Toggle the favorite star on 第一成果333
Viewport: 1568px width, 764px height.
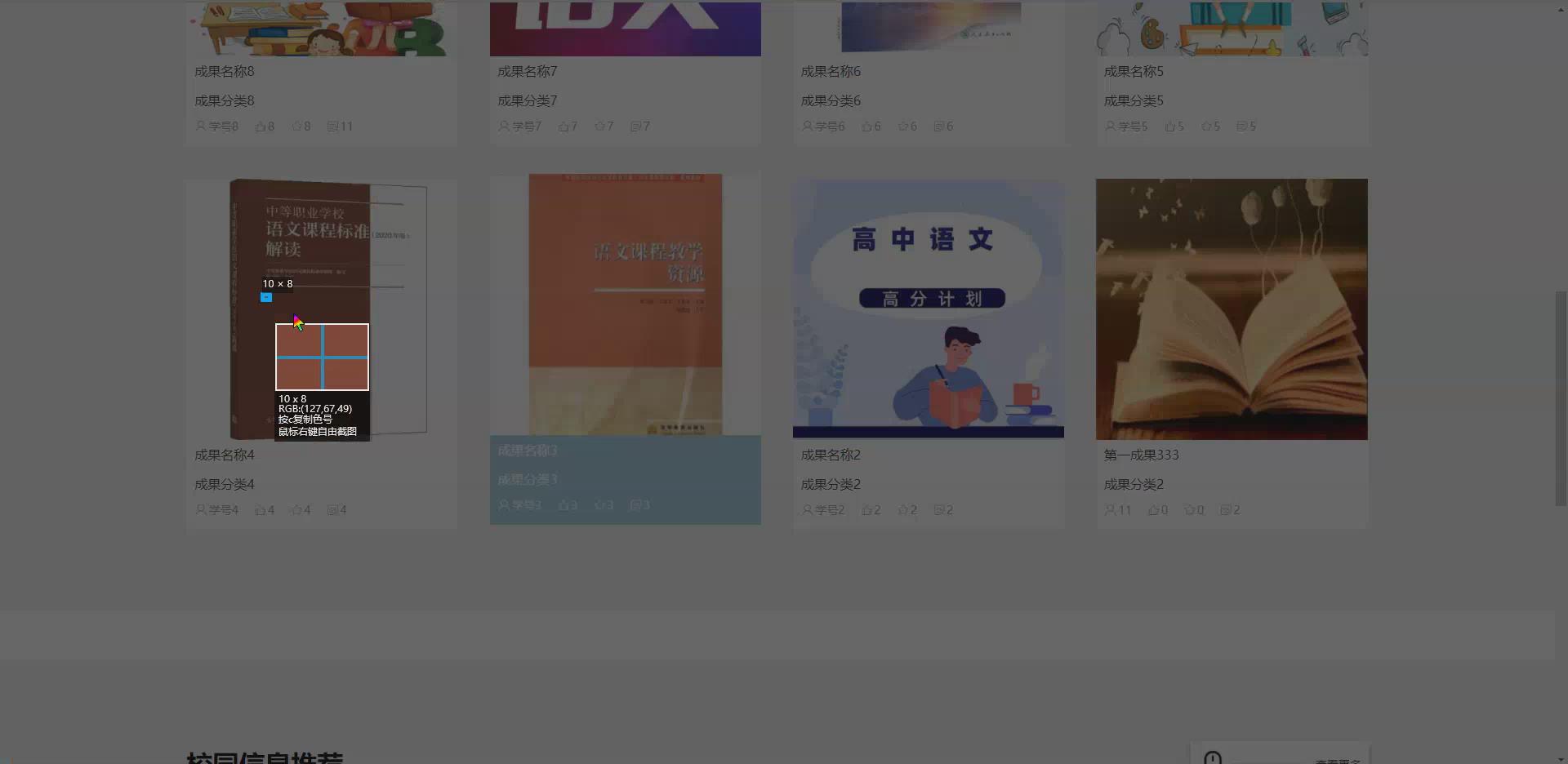click(x=1191, y=509)
